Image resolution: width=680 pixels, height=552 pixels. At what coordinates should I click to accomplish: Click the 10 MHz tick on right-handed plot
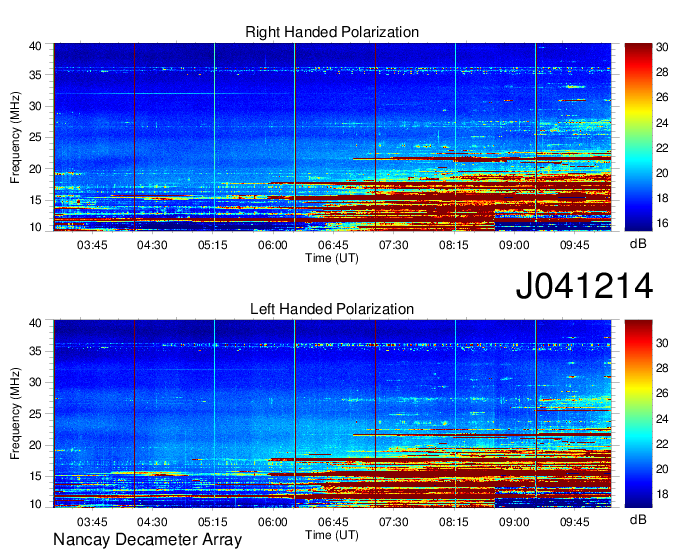(x=35, y=227)
